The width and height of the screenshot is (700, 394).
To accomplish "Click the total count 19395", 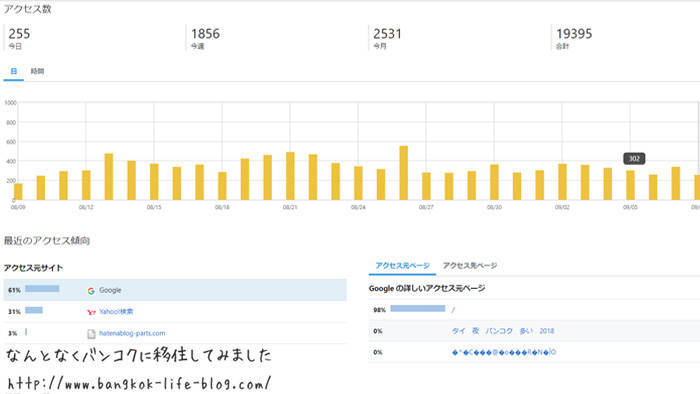I will coord(574,34).
